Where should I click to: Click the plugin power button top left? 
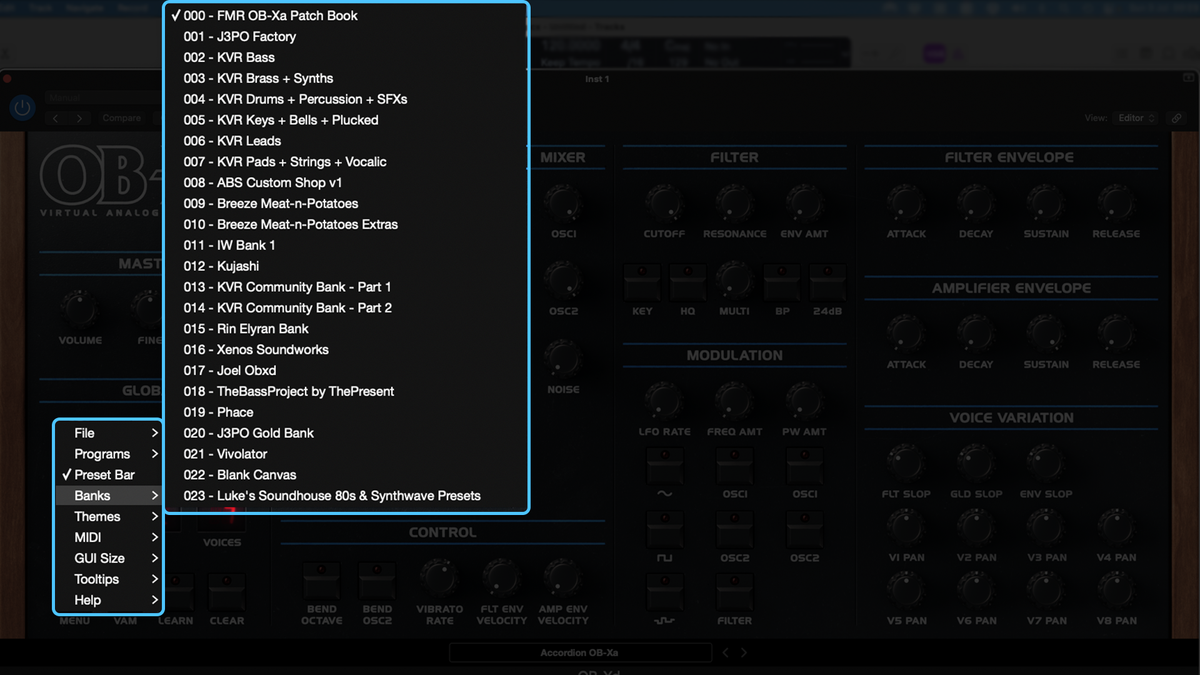(22, 108)
